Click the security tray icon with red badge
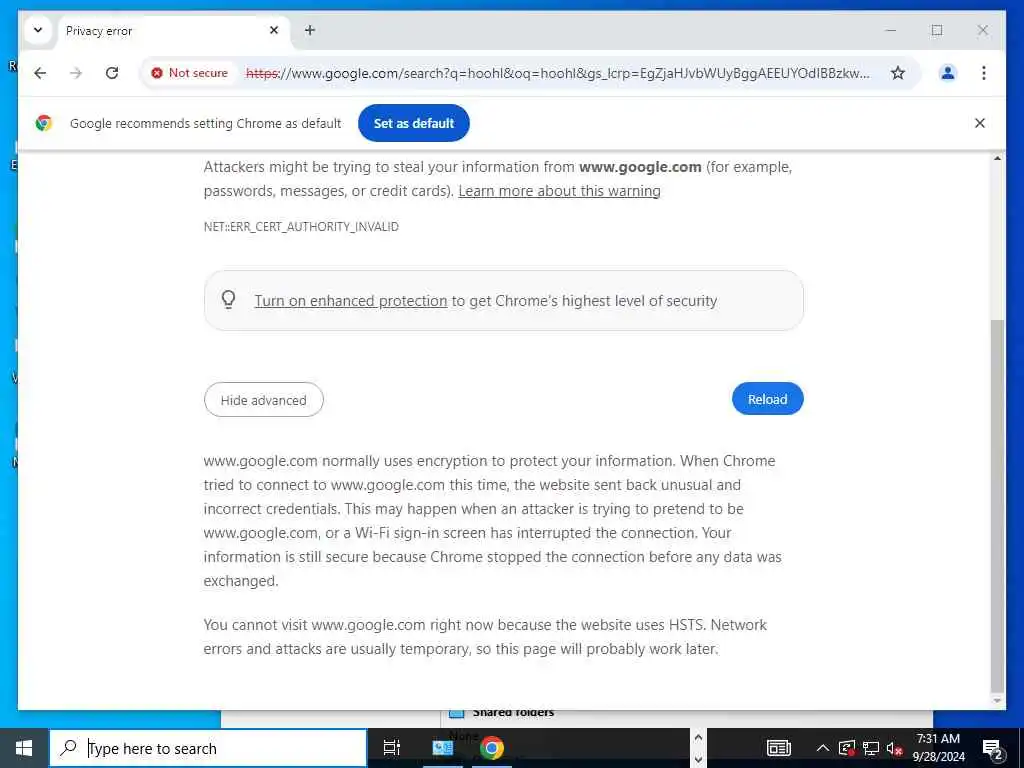1024x768 pixels. coord(847,748)
